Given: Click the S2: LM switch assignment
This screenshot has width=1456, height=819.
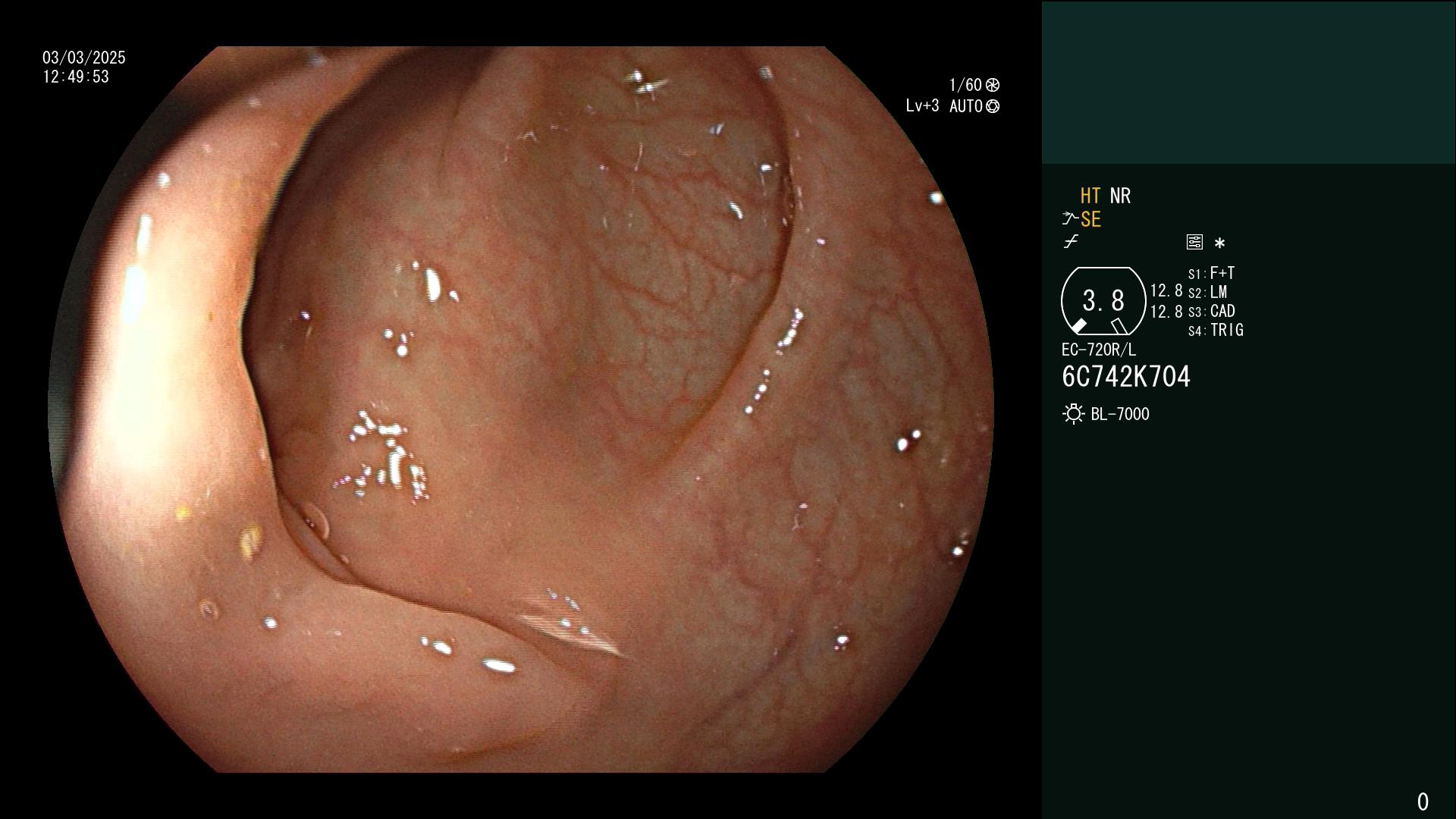Looking at the screenshot, I should (x=1207, y=292).
